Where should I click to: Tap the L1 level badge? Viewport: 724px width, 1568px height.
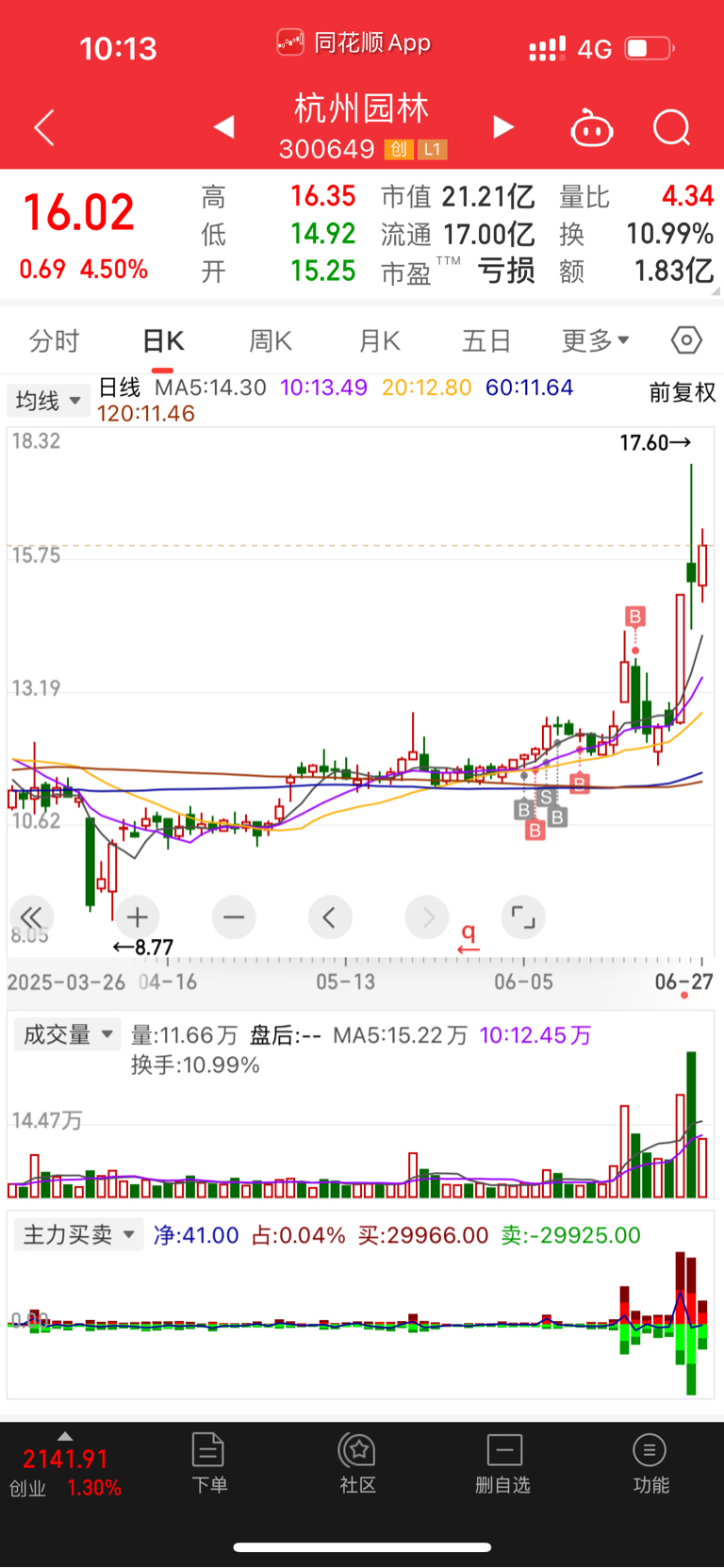coord(432,149)
